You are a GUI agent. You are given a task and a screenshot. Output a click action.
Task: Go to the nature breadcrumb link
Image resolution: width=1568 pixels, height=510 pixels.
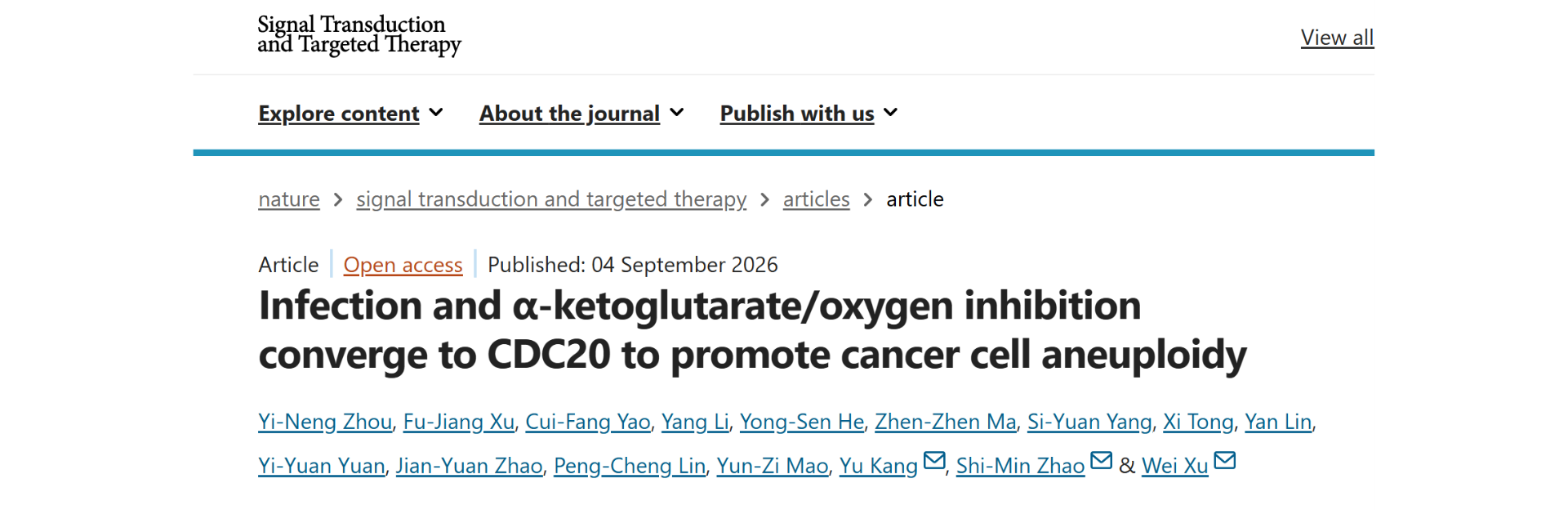click(289, 199)
